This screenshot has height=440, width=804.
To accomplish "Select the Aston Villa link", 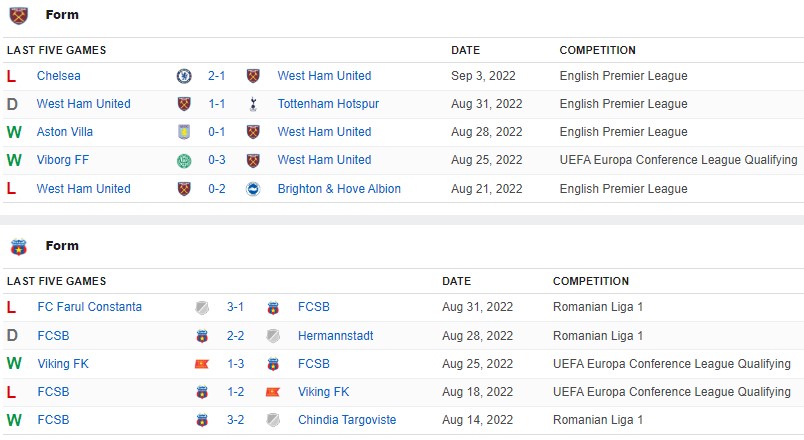I will [64, 132].
